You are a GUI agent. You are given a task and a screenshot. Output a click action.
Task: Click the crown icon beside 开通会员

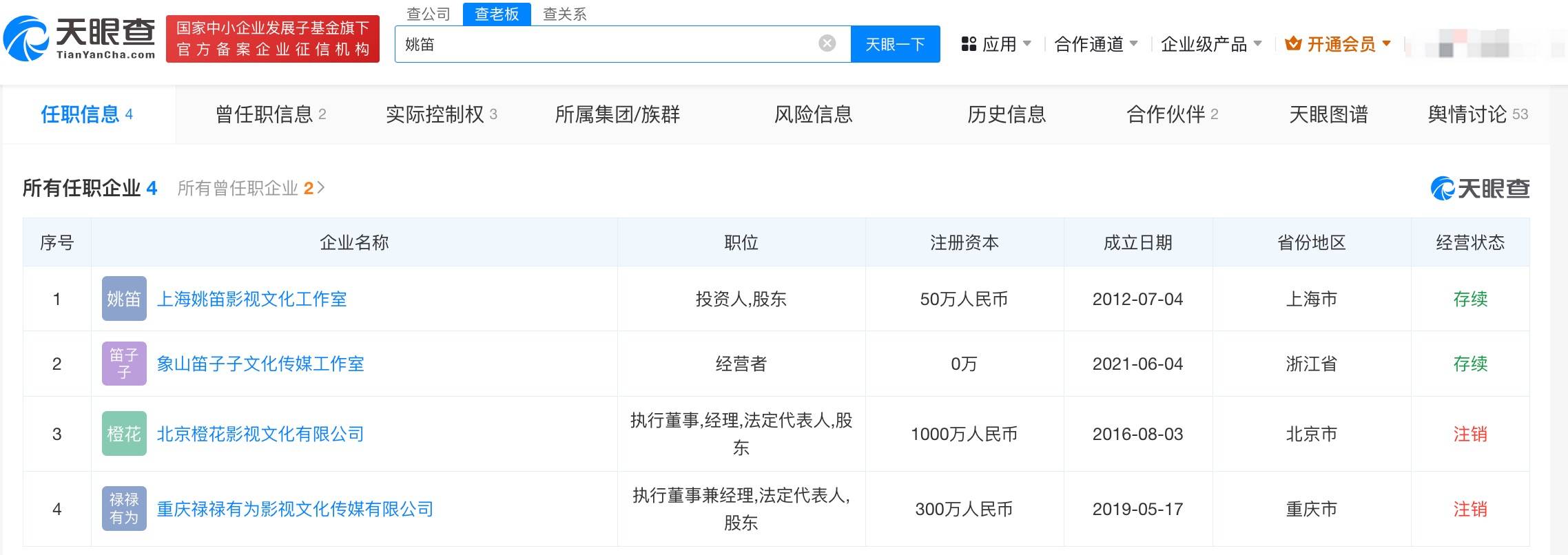click(1293, 44)
